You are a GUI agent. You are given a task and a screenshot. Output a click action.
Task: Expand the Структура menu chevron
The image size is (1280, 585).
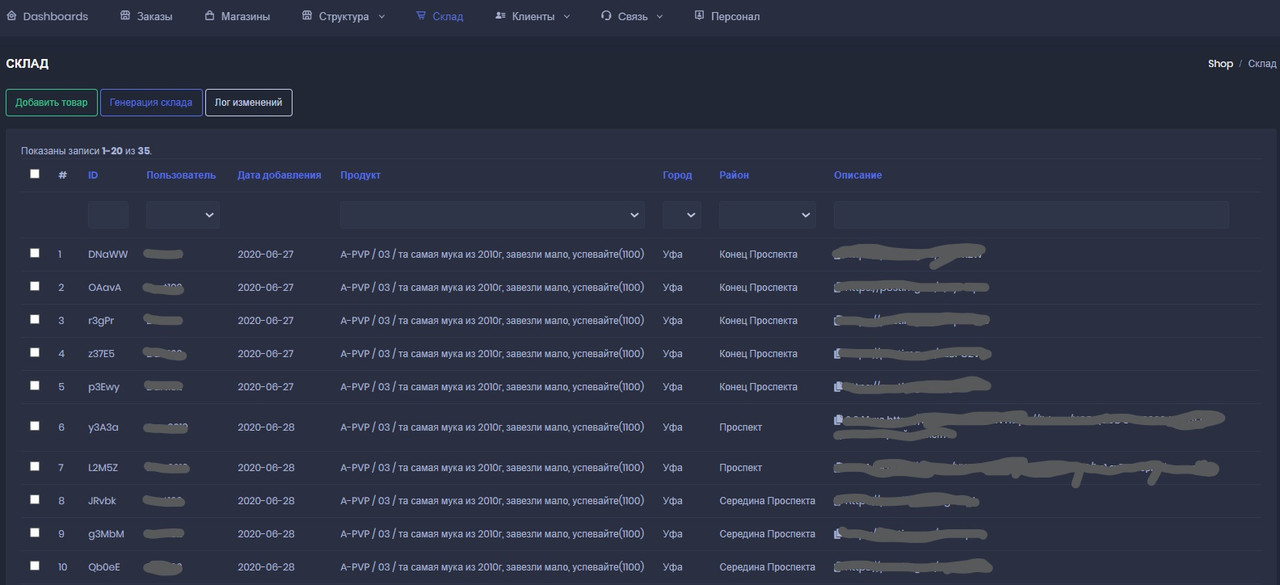click(x=382, y=17)
